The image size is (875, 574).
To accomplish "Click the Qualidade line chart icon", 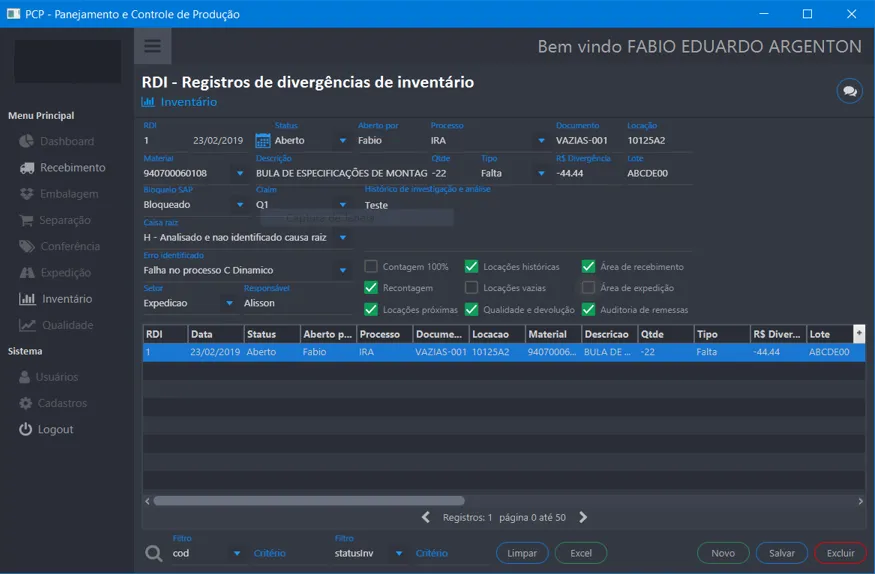I will (x=27, y=325).
